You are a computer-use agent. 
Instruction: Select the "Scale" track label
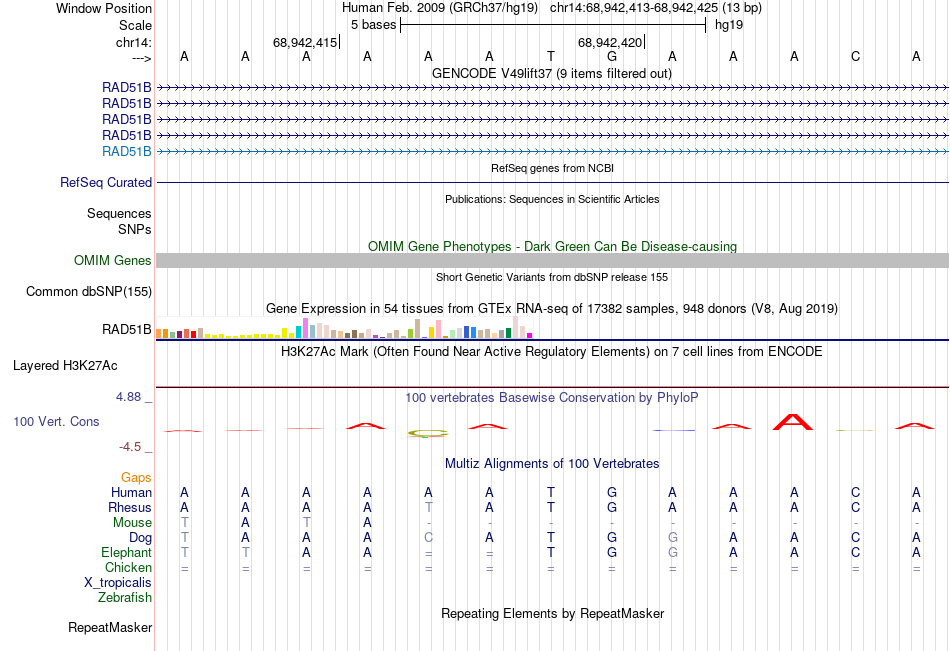click(135, 25)
